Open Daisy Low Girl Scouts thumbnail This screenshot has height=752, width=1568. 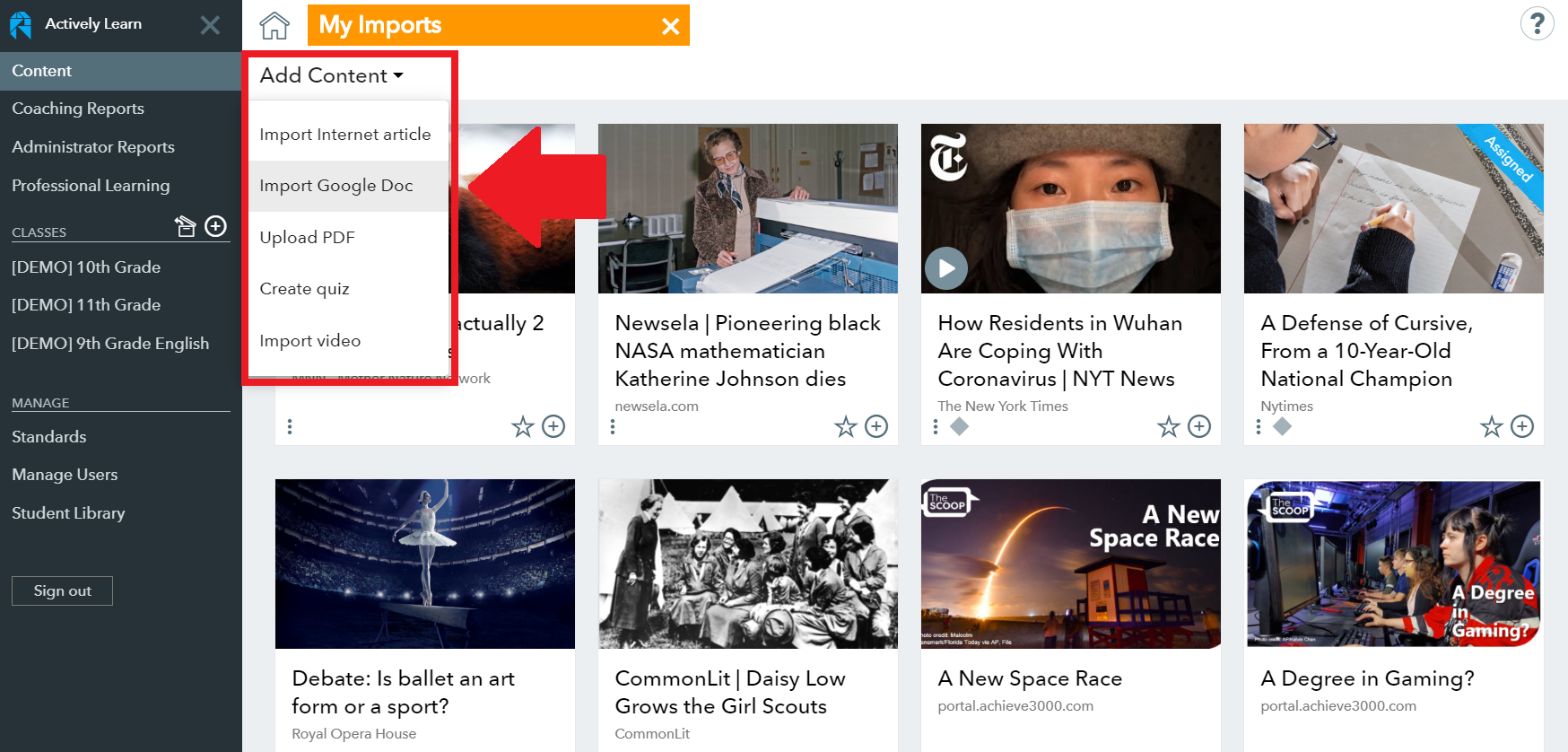click(748, 564)
